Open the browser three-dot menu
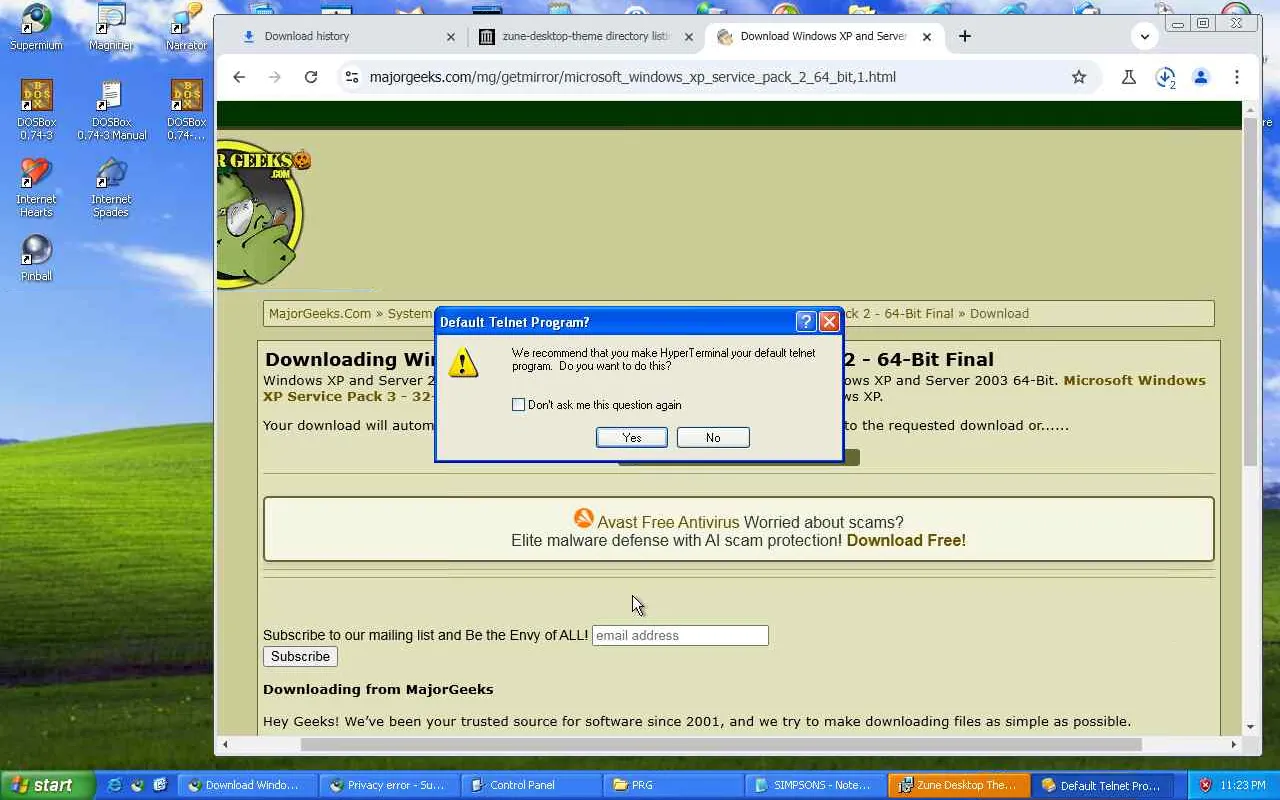The width and height of the screenshot is (1280, 800). tap(1237, 77)
